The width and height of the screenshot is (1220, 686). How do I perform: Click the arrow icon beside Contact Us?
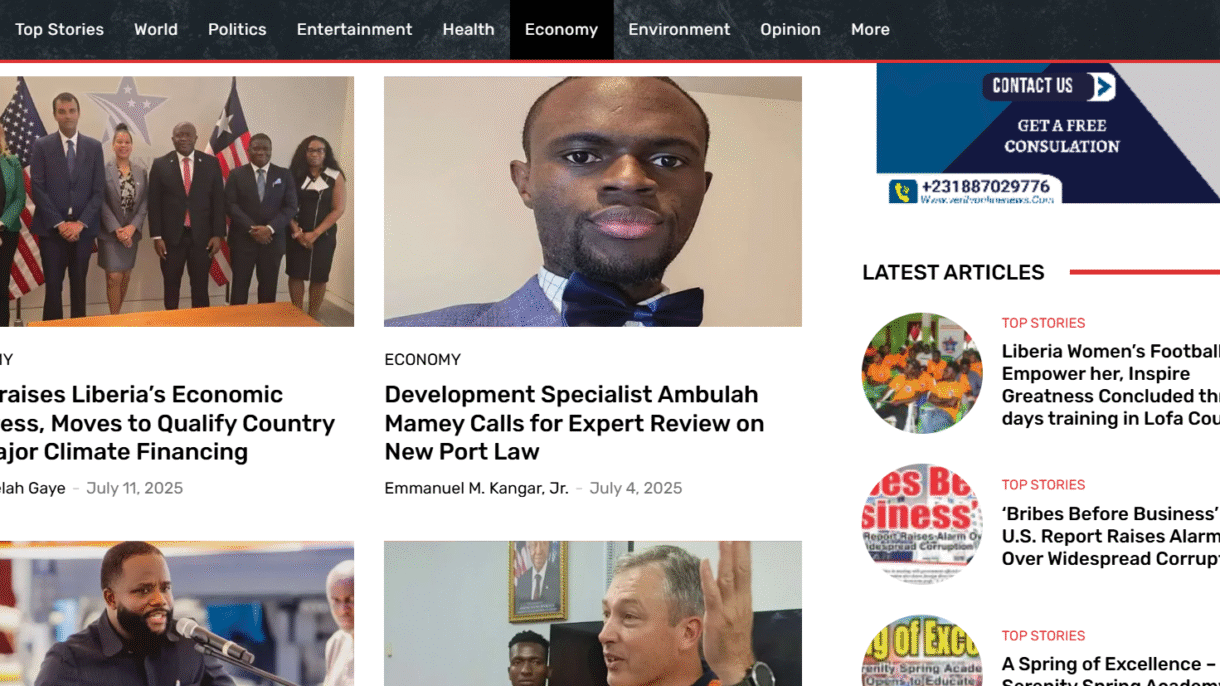click(1101, 87)
